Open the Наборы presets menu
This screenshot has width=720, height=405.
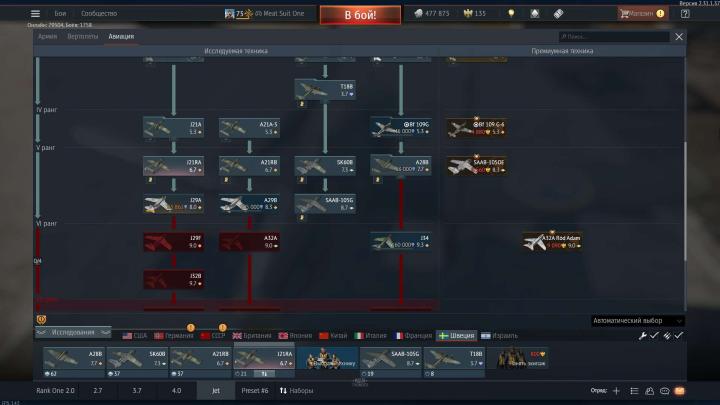point(297,391)
